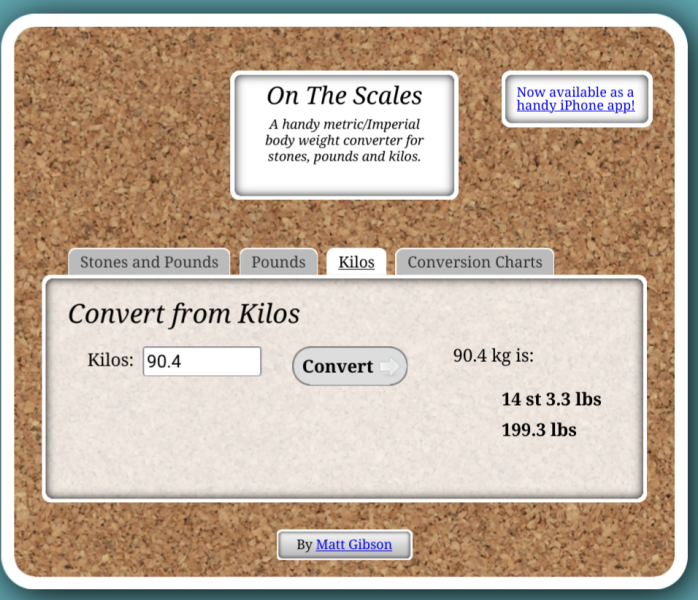
Task: Click the 'On The Scales' title
Action: pos(344,96)
